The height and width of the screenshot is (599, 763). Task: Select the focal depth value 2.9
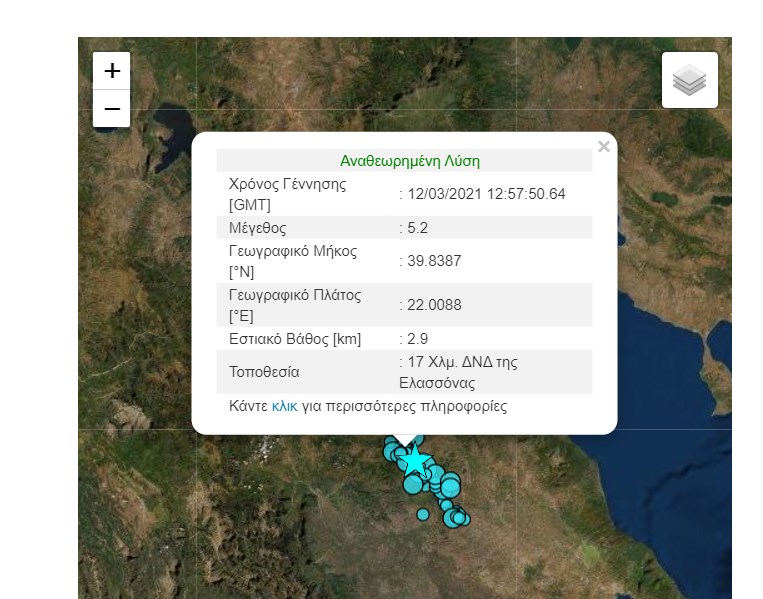point(415,339)
